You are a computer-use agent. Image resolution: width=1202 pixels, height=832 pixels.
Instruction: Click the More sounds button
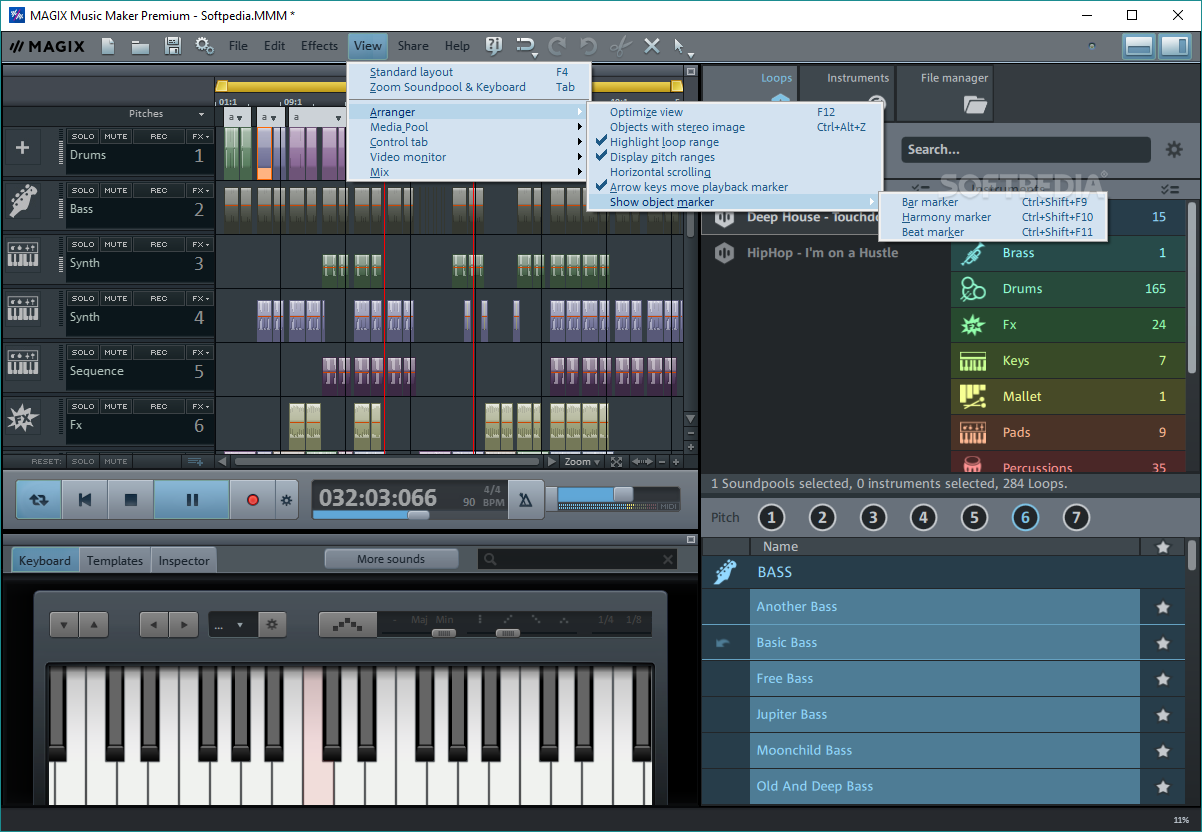pos(391,559)
